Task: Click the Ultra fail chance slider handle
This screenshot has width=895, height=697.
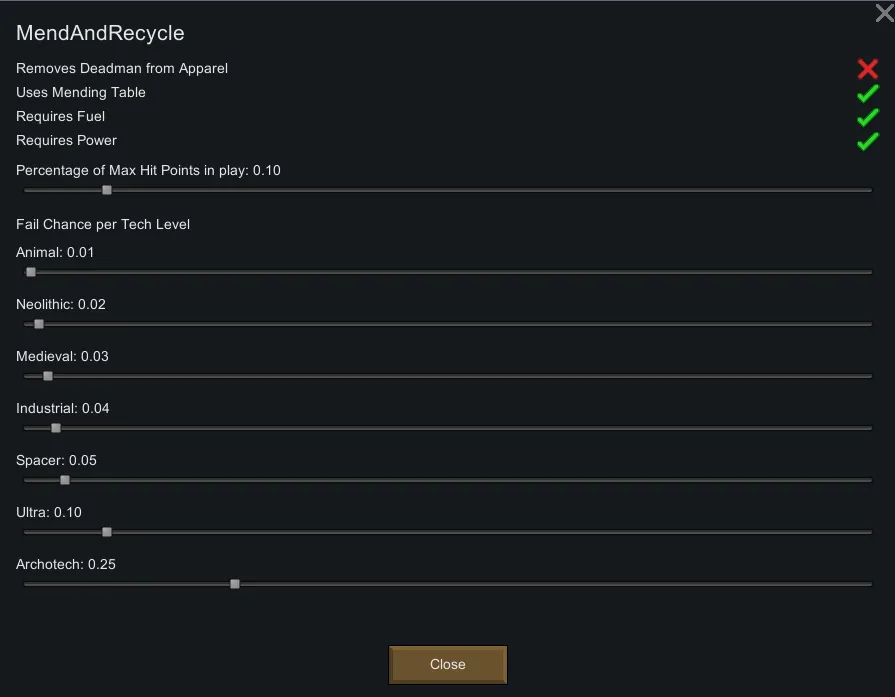Action: click(x=107, y=532)
